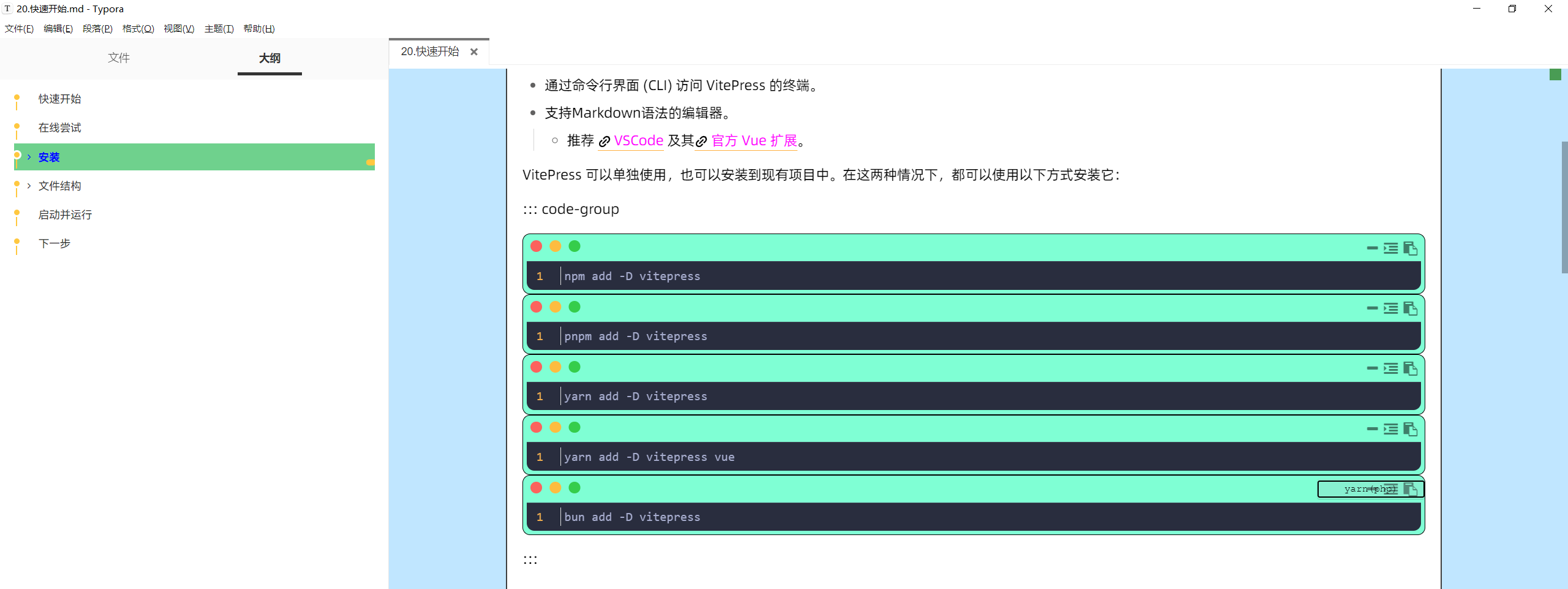Expand the 文件结构 outline heading

[x=29, y=186]
